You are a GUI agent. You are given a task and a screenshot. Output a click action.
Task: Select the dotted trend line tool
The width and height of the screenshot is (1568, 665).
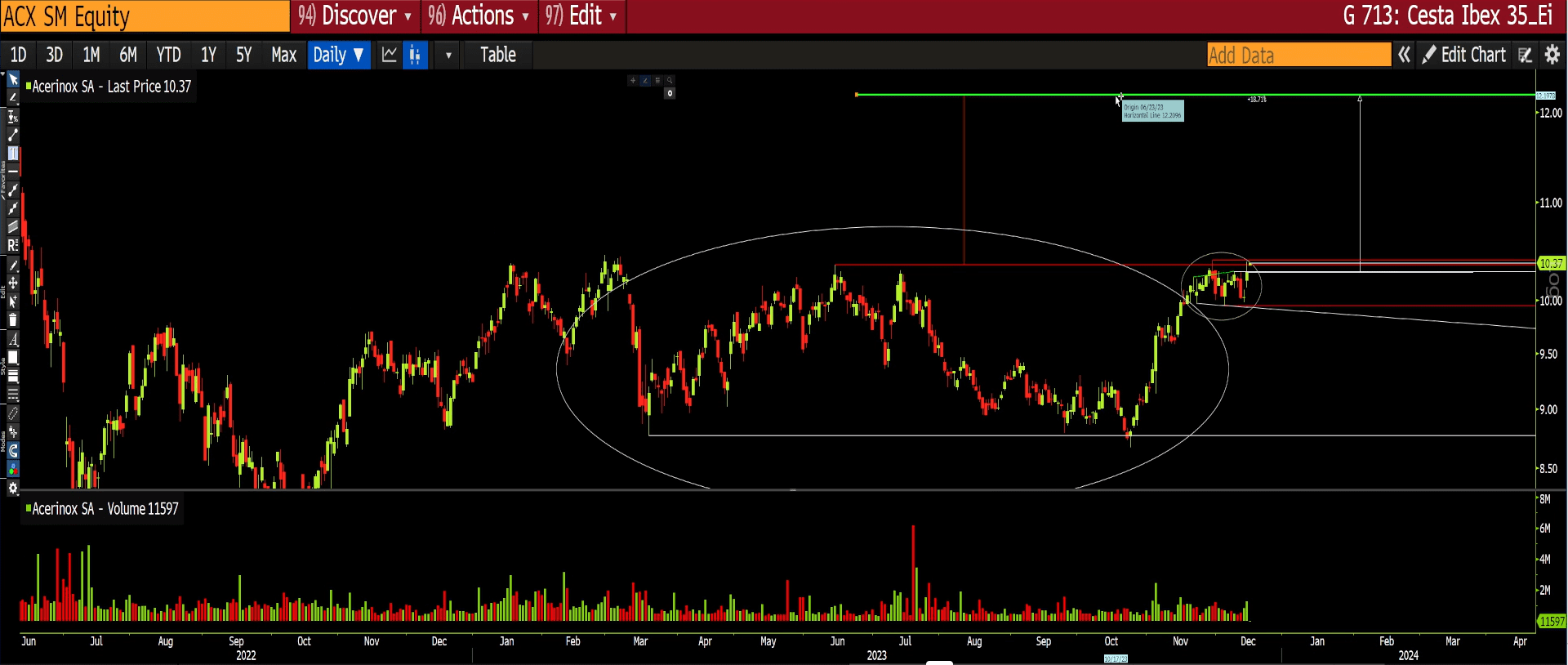[13, 190]
